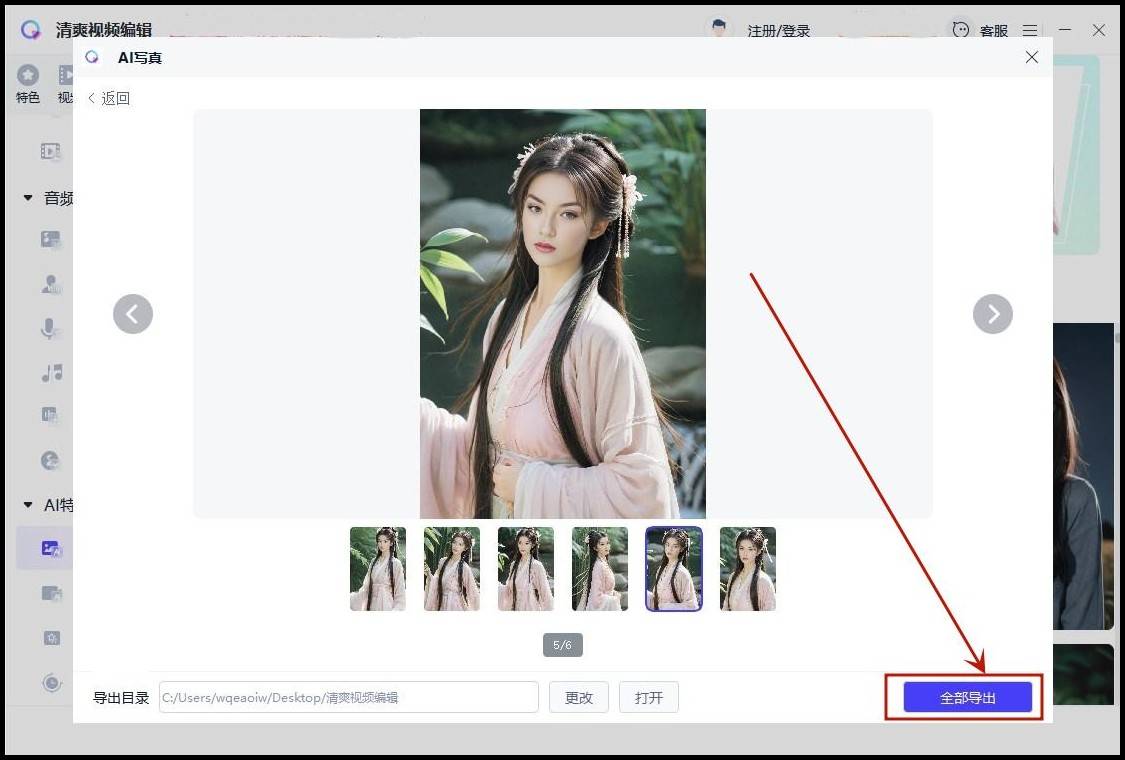Switch to the 特色 tab

tap(28, 84)
